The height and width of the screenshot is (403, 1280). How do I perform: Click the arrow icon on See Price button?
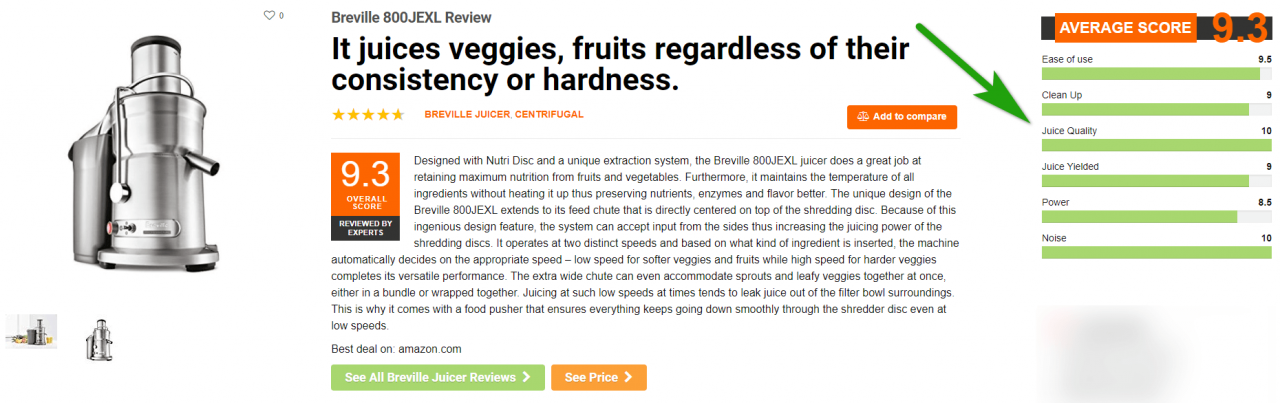(628, 377)
